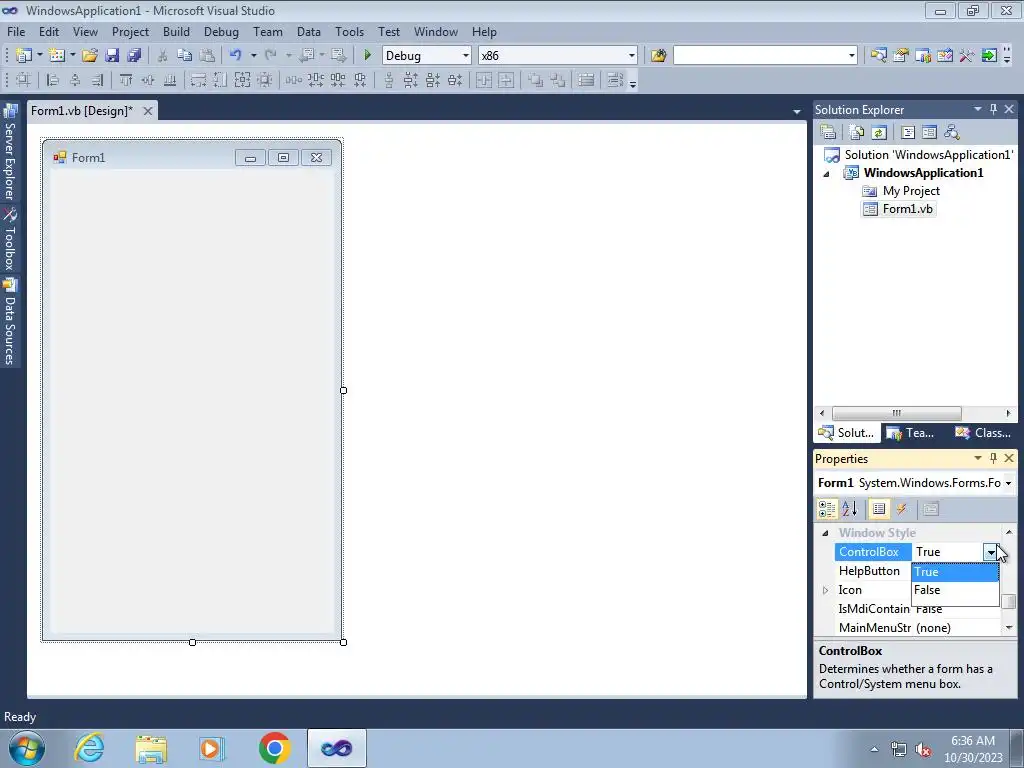The height and width of the screenshot is (768, 1024).
Task: Open the ControlBox value dropdown arrow
Action: (991, 552)
